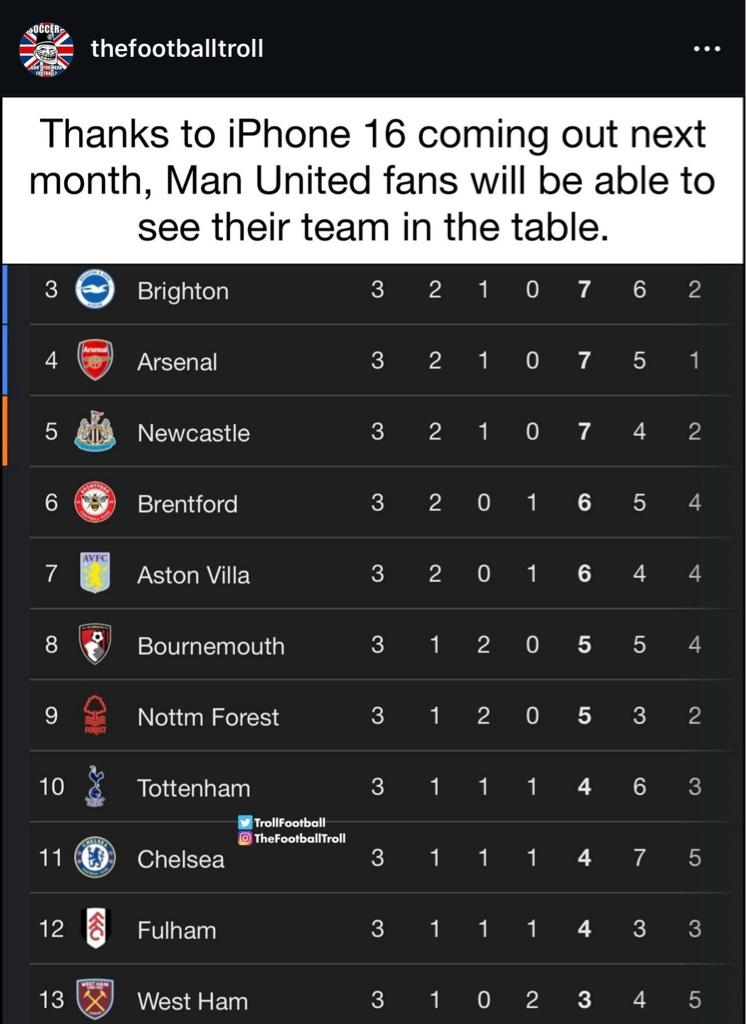746x1024 pixels.
Task: Click the Aston Villa club crest
Action: [95, 574]
